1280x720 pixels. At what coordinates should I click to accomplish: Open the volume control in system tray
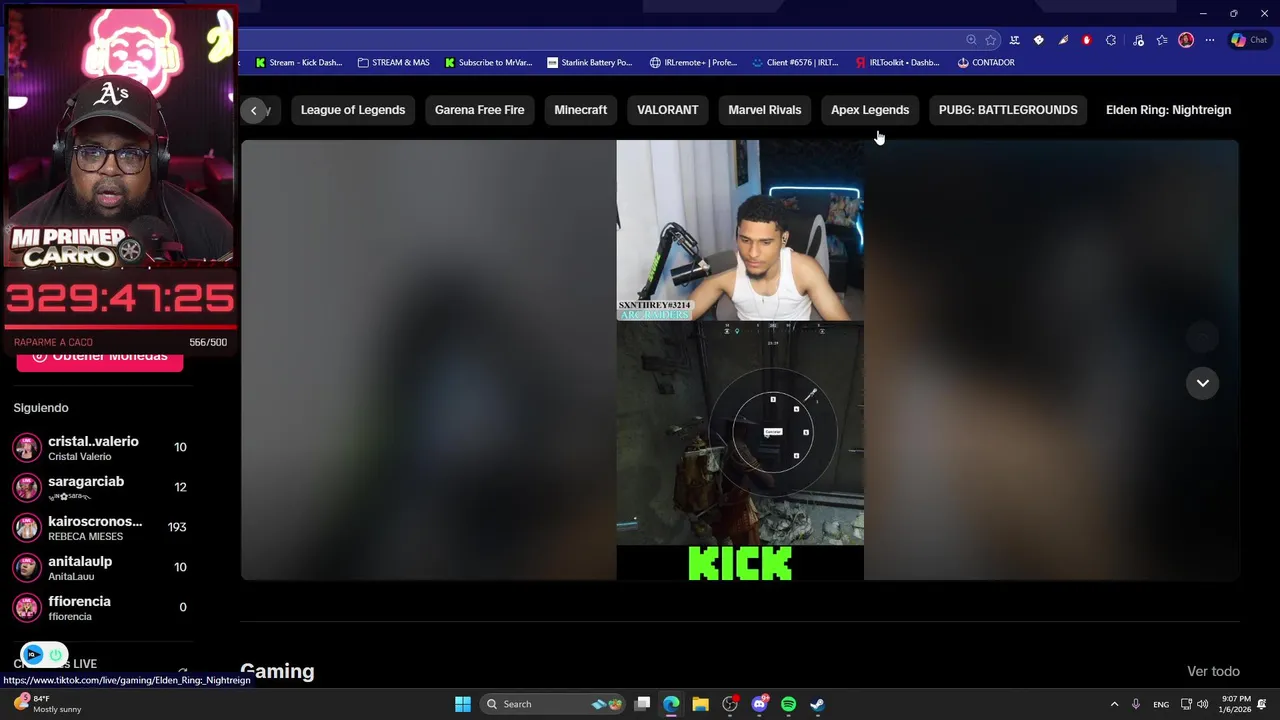(x=1203, y=704)
